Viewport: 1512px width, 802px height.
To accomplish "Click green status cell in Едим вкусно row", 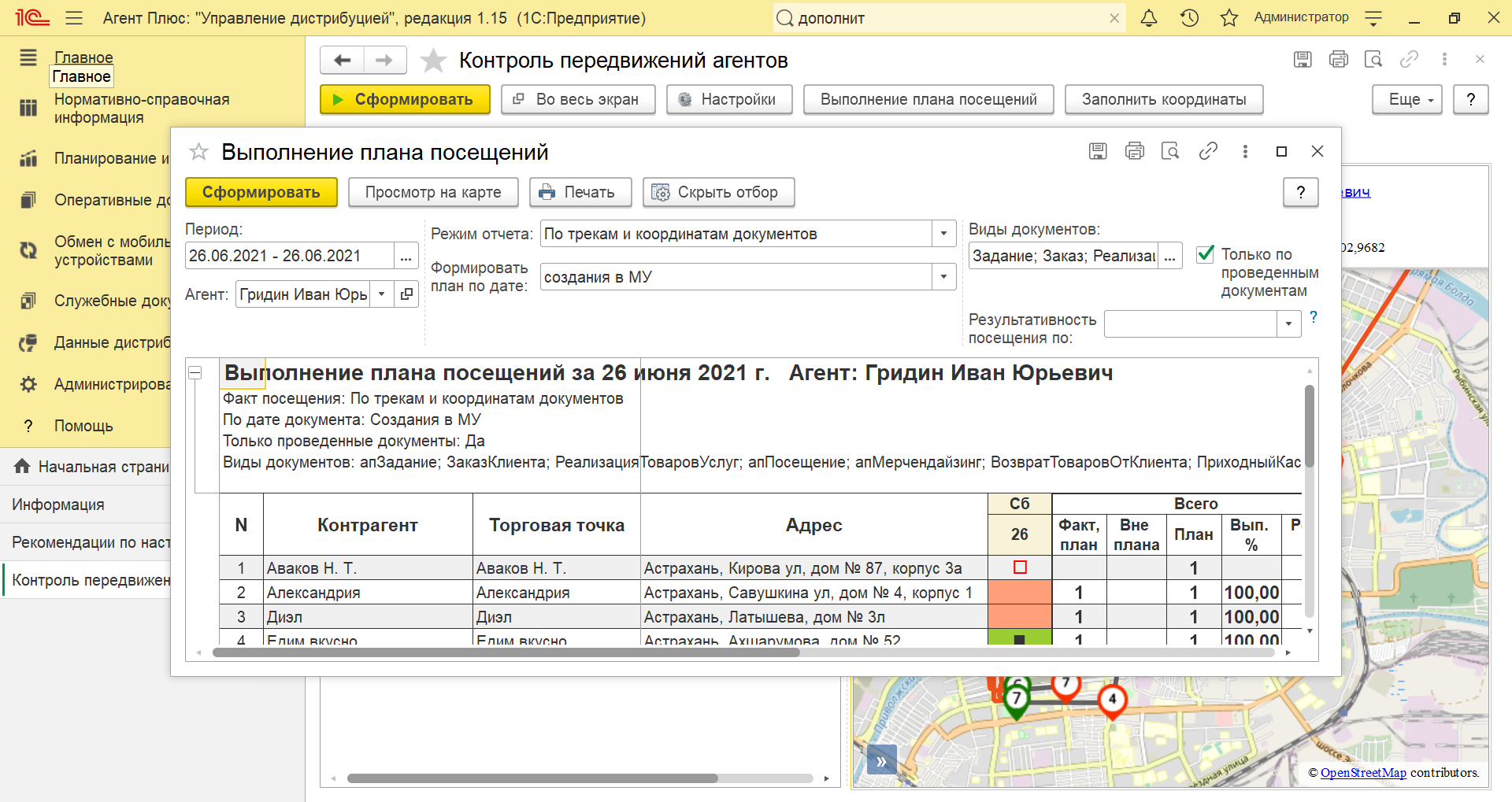I will (1020, 638).
